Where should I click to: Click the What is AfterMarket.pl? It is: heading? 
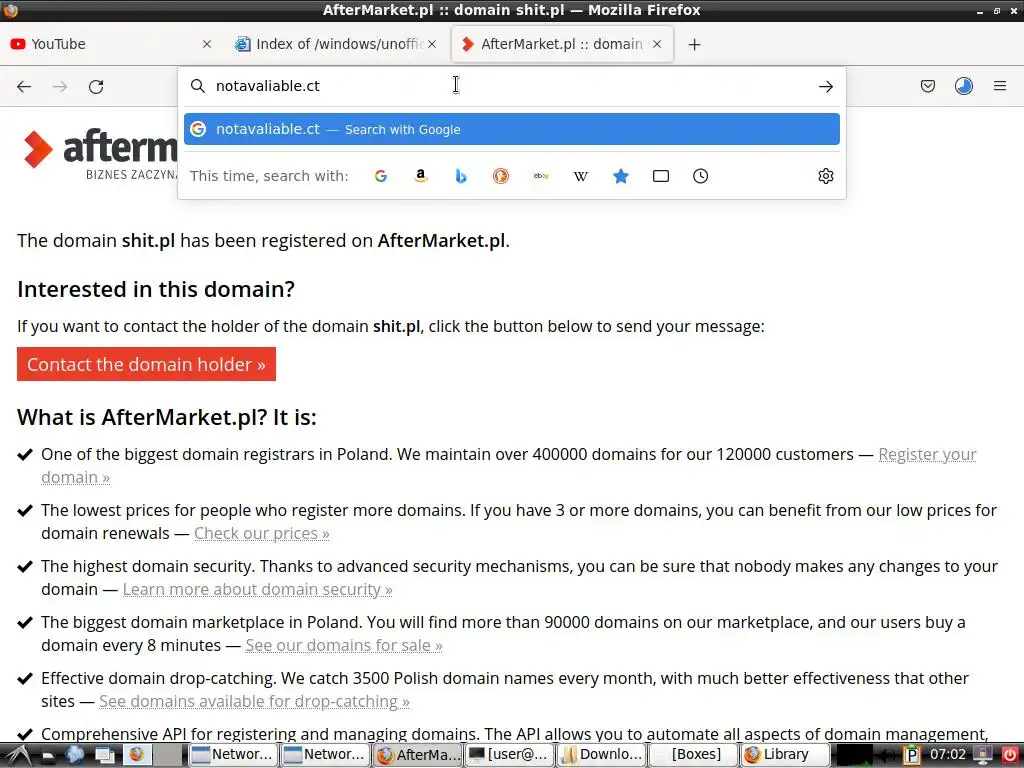[167, 417]
